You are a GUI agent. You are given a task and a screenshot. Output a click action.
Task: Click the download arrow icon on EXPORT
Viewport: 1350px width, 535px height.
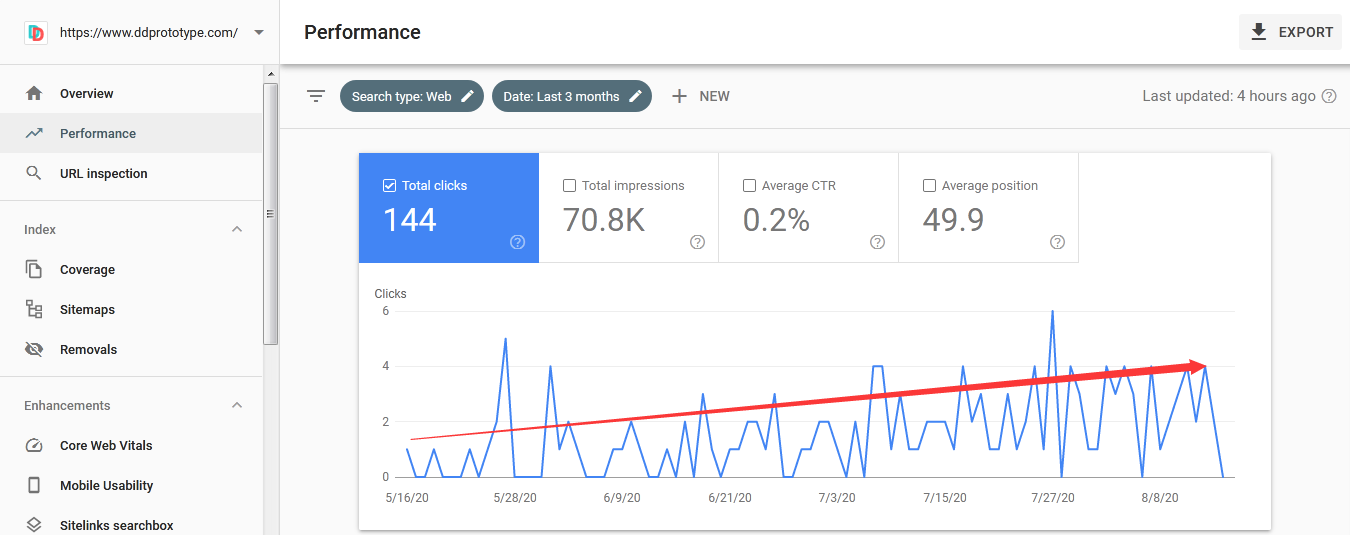(1259, 32)
